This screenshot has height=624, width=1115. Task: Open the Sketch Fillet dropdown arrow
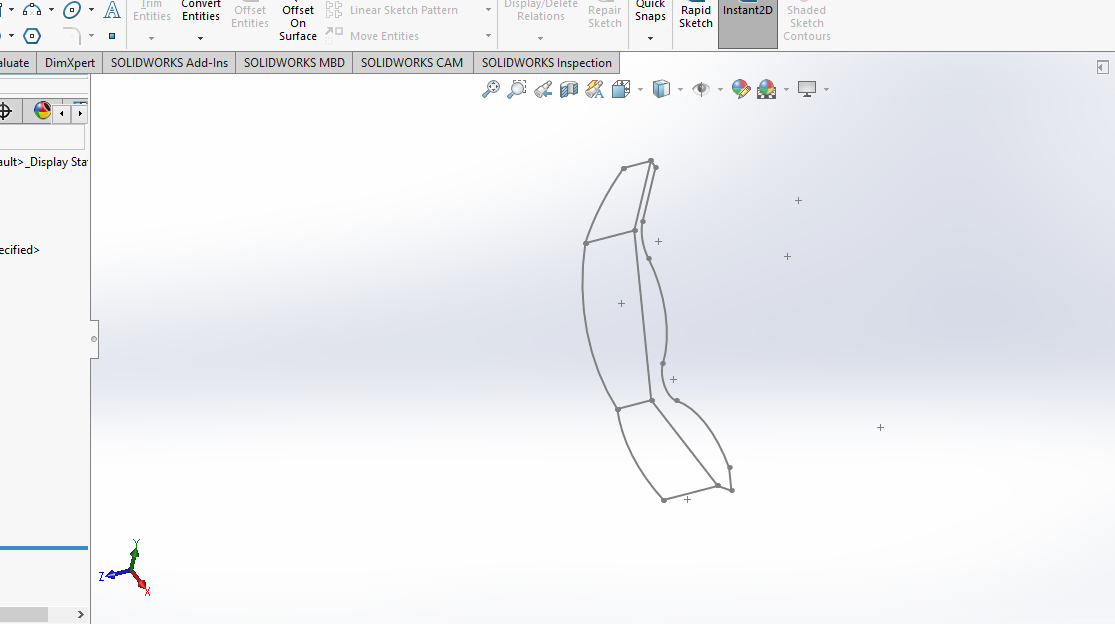point(91,36)
